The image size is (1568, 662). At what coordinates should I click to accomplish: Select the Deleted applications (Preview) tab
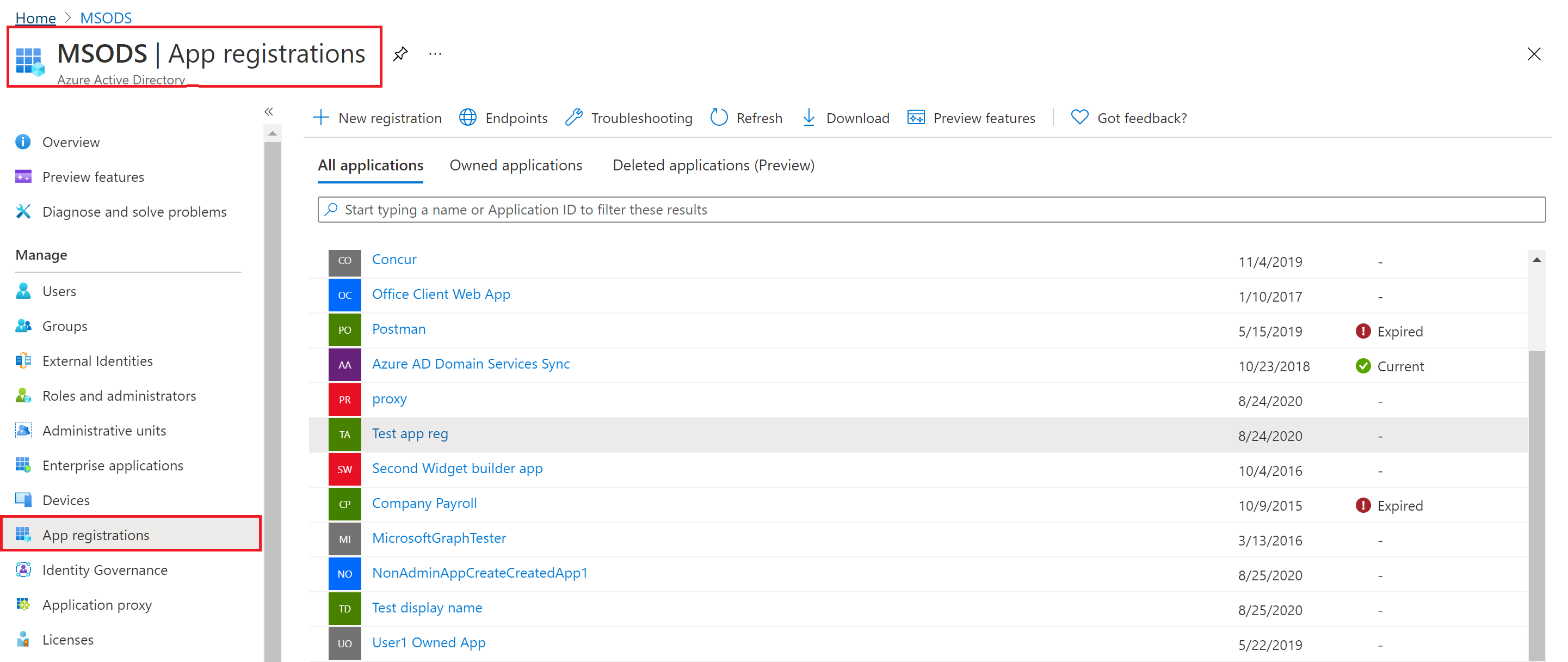(713, 165)
